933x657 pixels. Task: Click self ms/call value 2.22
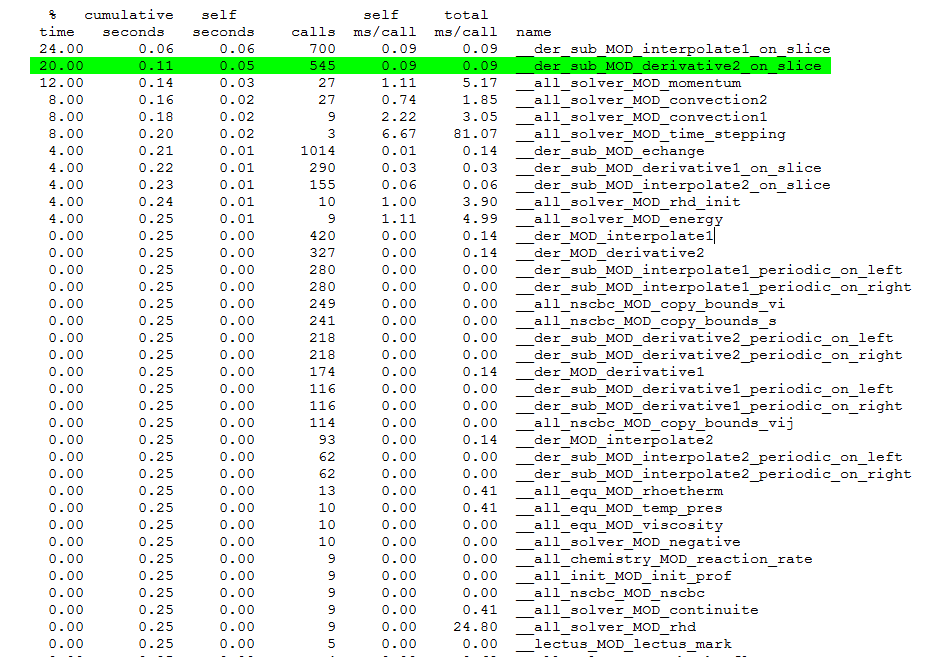(x=399, y=117)
